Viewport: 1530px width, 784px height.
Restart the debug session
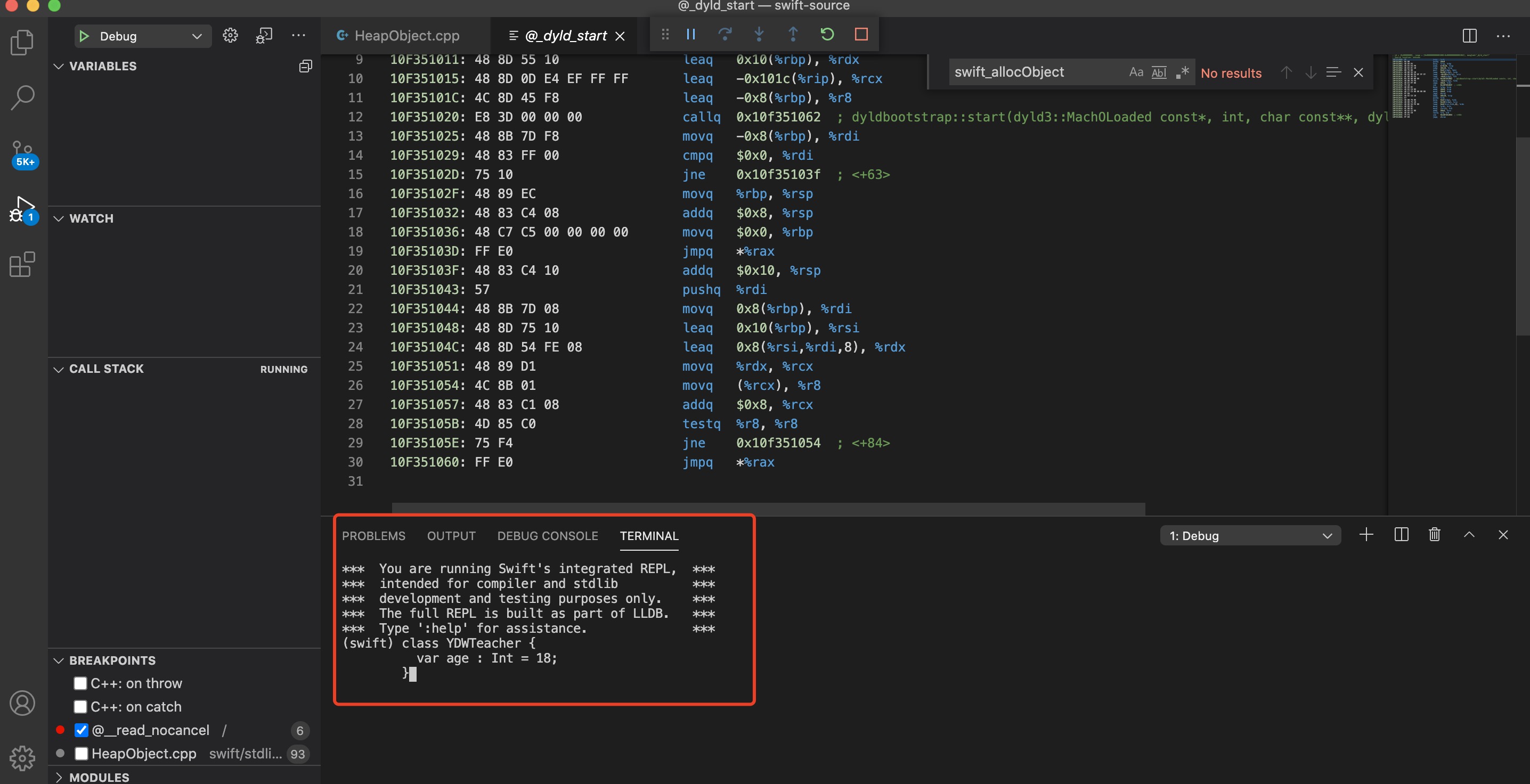coord(827,34)
